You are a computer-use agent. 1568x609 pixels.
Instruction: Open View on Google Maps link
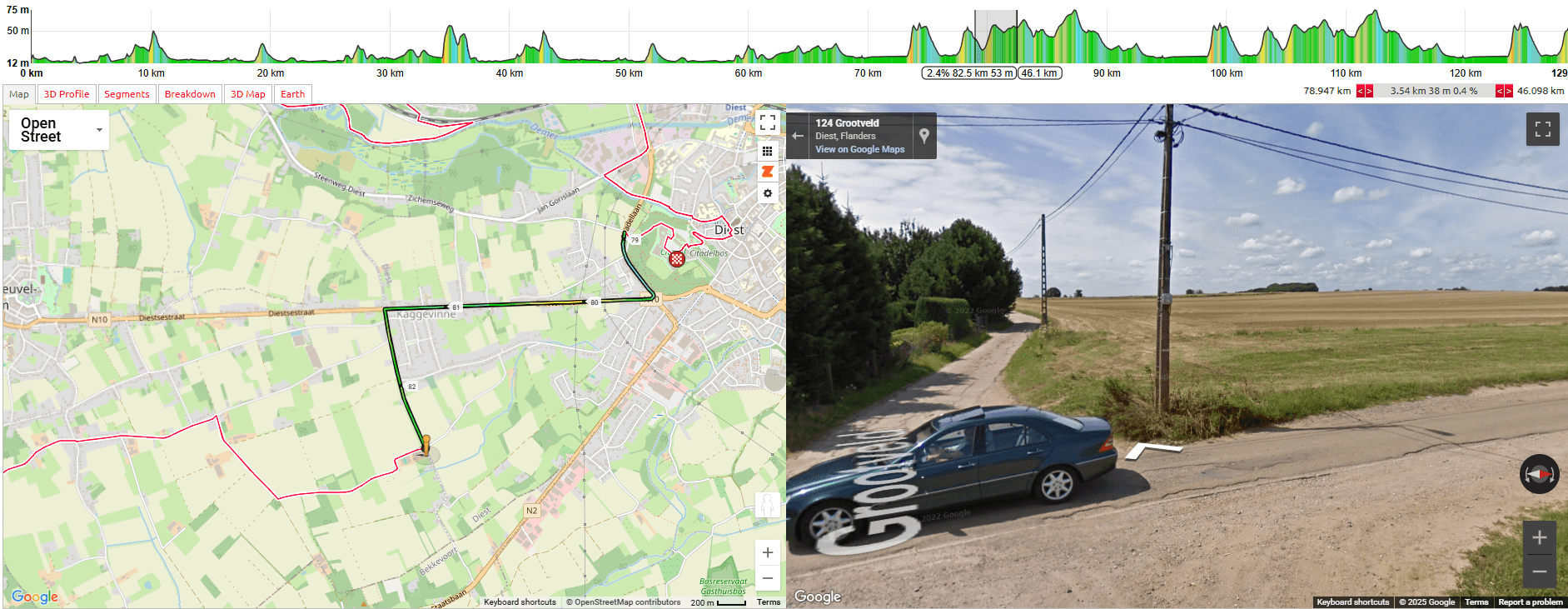pos(859,150)
